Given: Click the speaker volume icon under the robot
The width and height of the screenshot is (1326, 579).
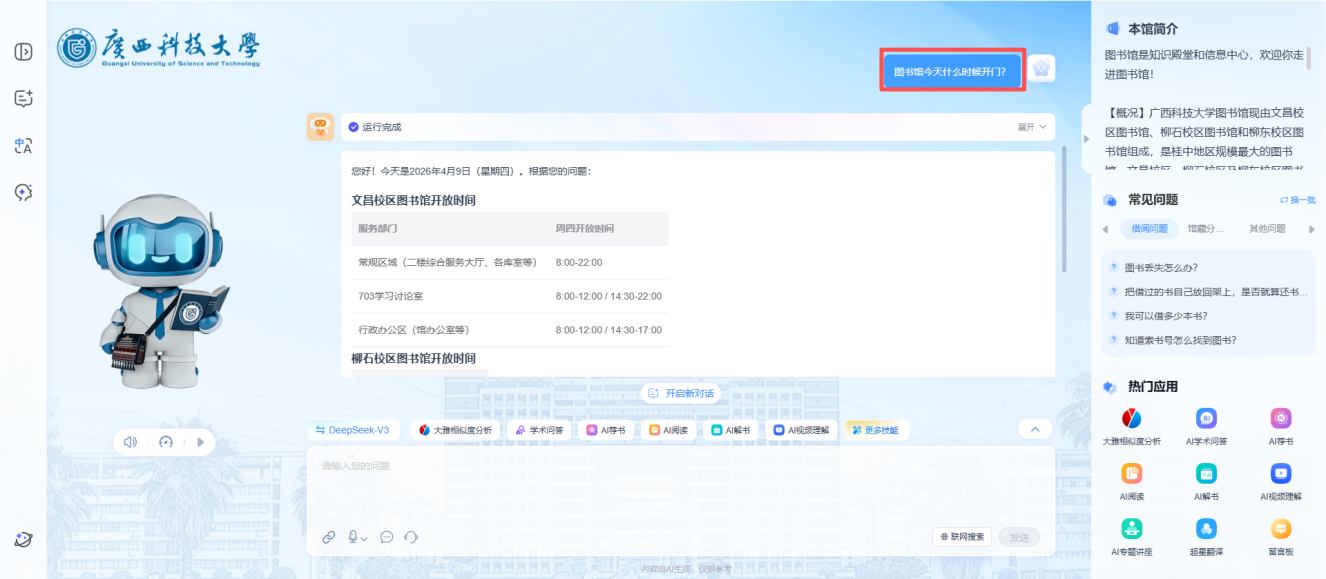Looking at the screenshot, I should [x=130, y=442].
